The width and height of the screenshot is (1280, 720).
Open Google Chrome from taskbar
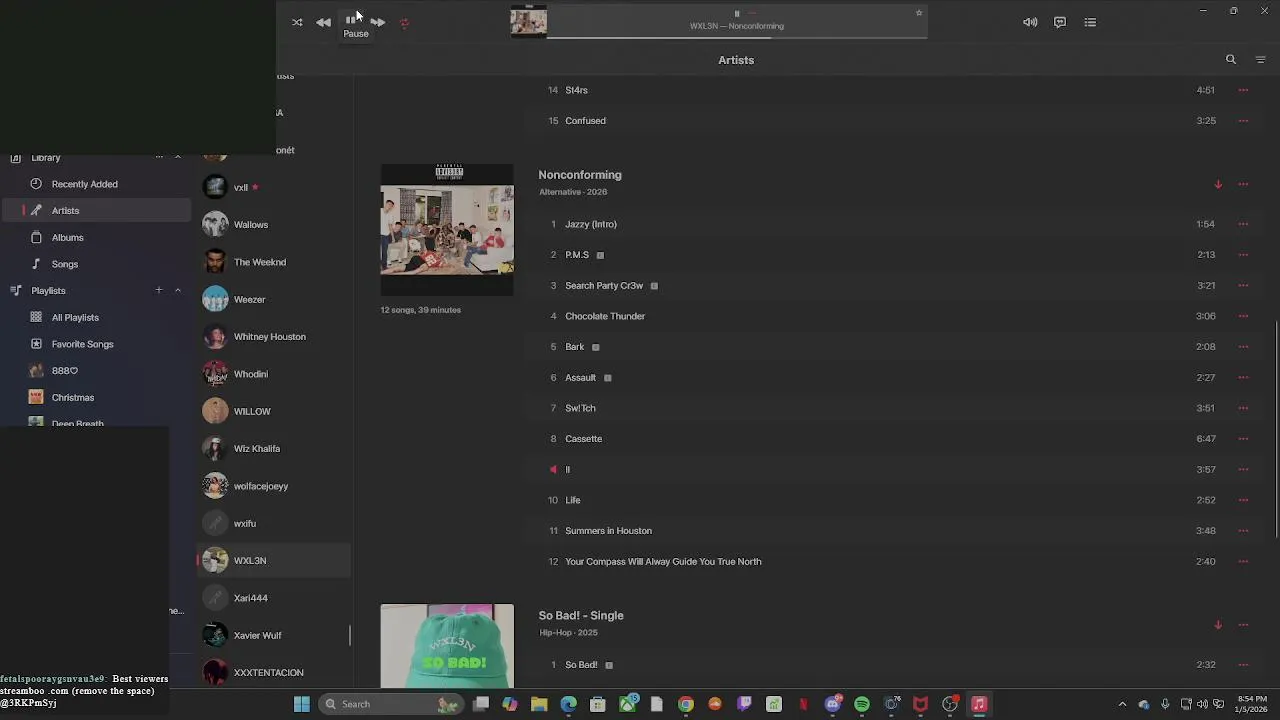tap(686, 704)
